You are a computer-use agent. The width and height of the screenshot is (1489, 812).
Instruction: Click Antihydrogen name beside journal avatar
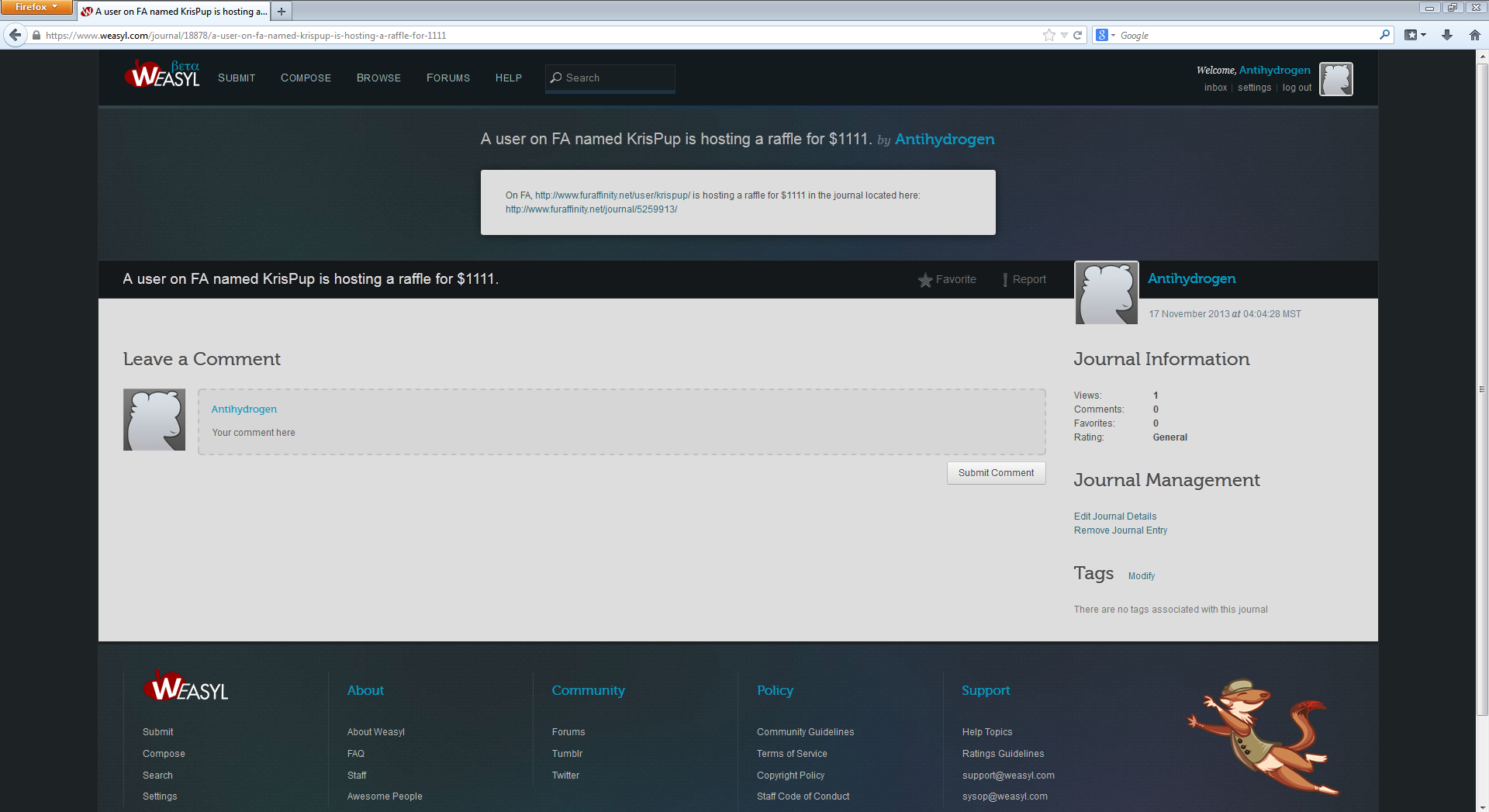coord(1191,278)
